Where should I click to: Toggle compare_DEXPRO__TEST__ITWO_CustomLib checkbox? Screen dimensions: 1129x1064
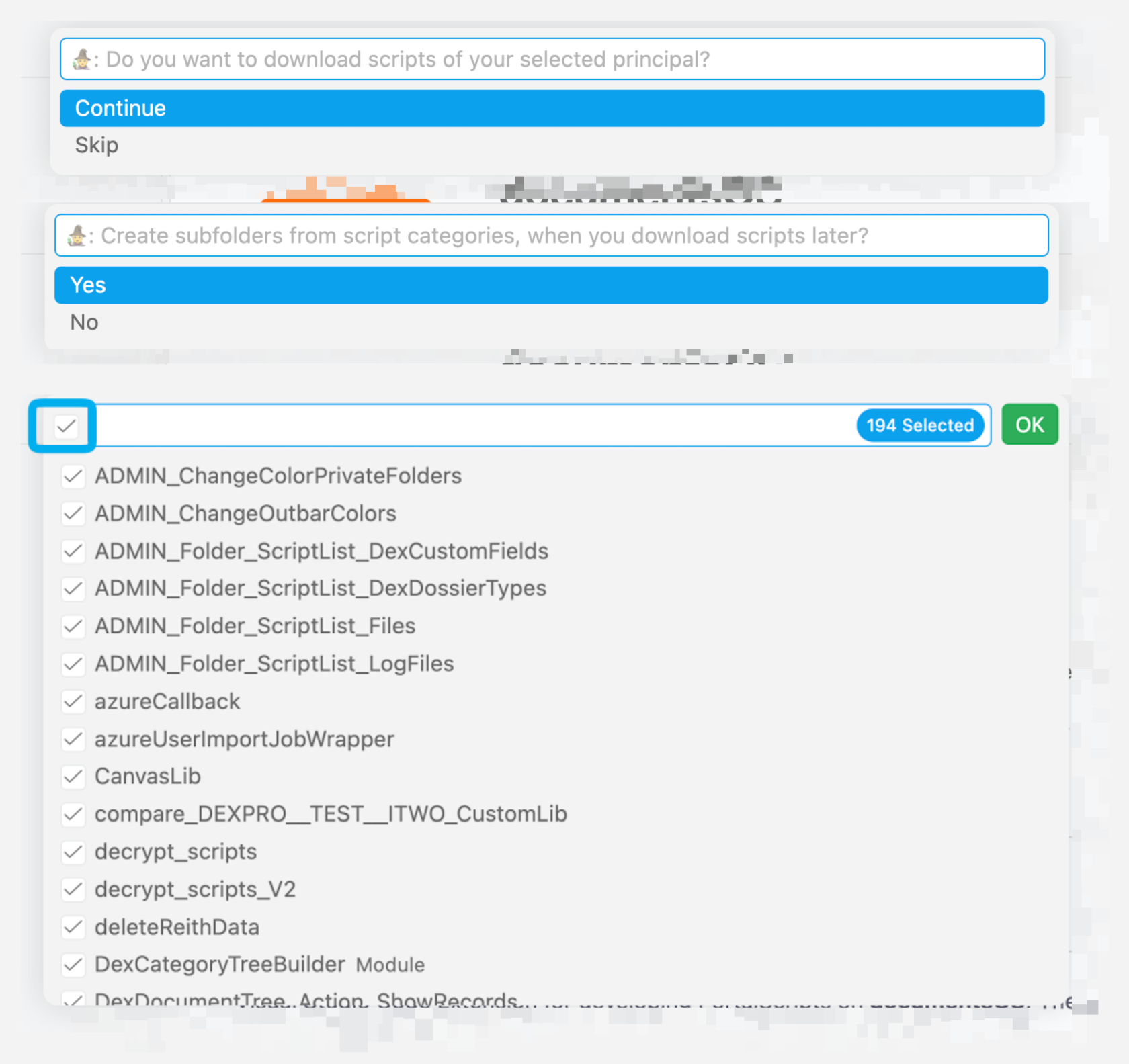click(x=73, y=815)
